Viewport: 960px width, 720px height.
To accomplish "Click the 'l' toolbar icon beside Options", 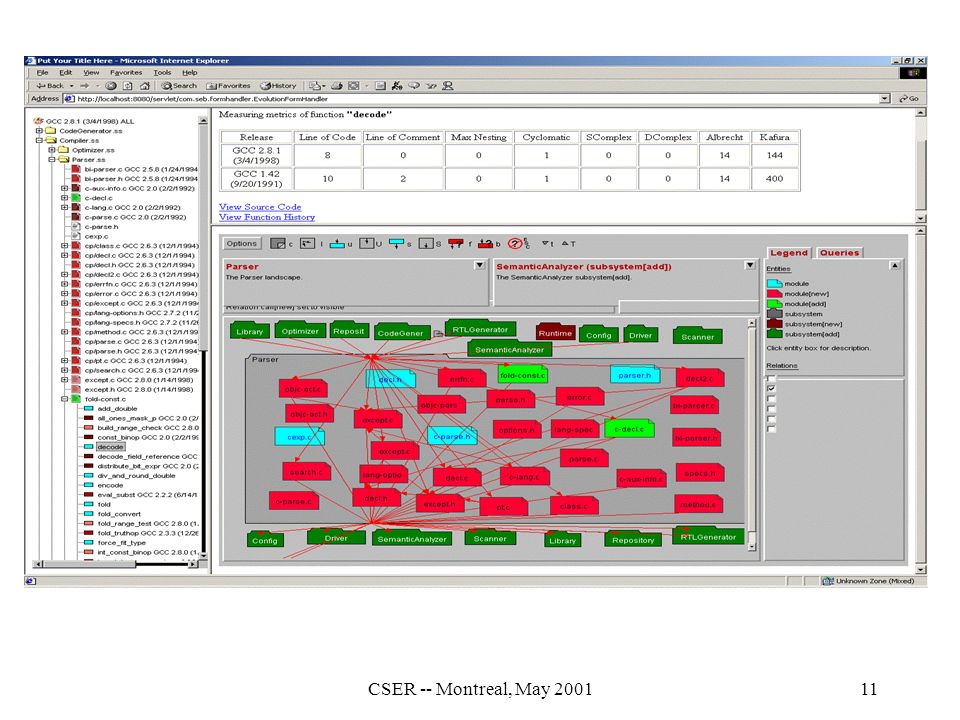I will 307,244.
